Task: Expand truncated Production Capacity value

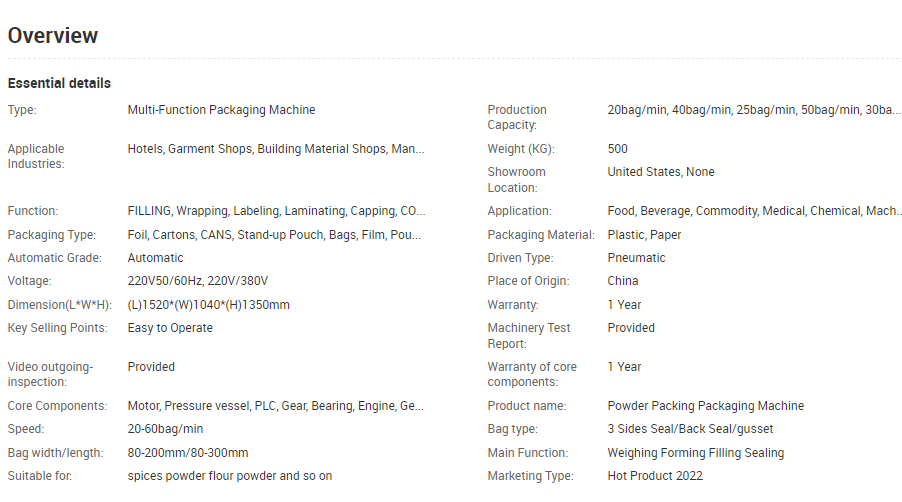Action: pos(754,110)
